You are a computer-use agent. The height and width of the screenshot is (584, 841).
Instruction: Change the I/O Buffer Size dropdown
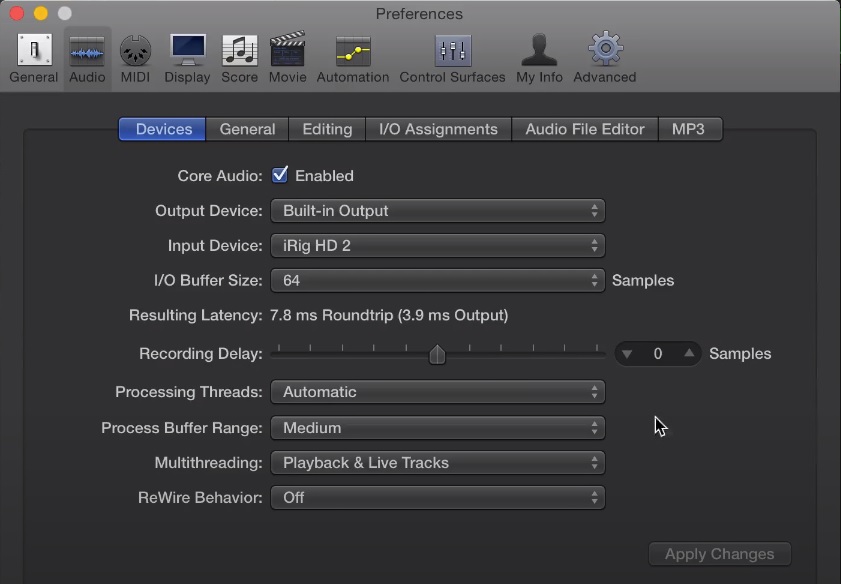click(438, 281)
